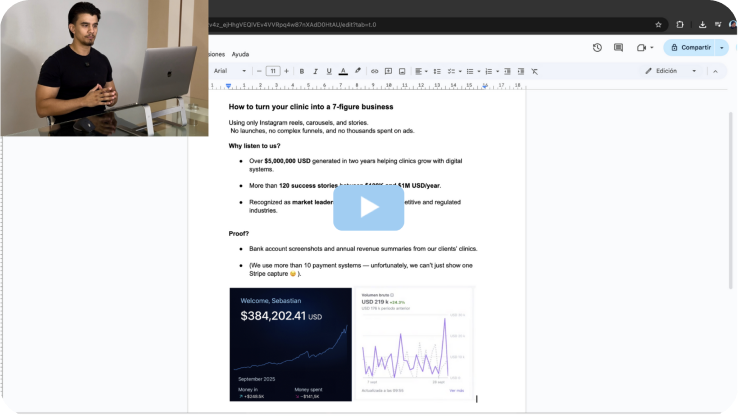Screen dimensions: 738x416
Task: Toggle underline formatting in the toolbar
Action: (x=329, y=71)
